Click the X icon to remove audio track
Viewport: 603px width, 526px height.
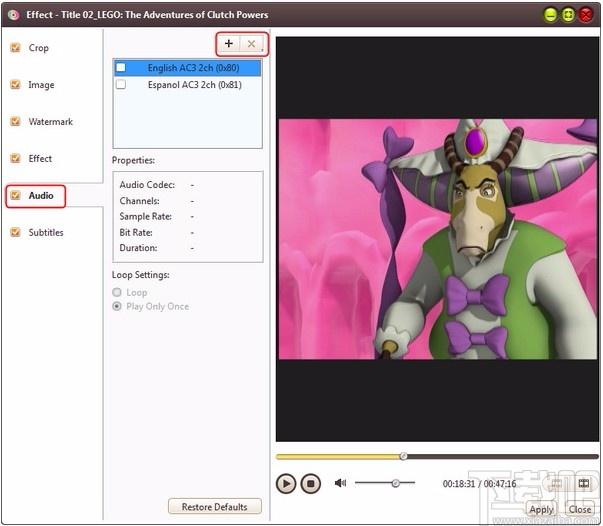[x=252, y=44]
